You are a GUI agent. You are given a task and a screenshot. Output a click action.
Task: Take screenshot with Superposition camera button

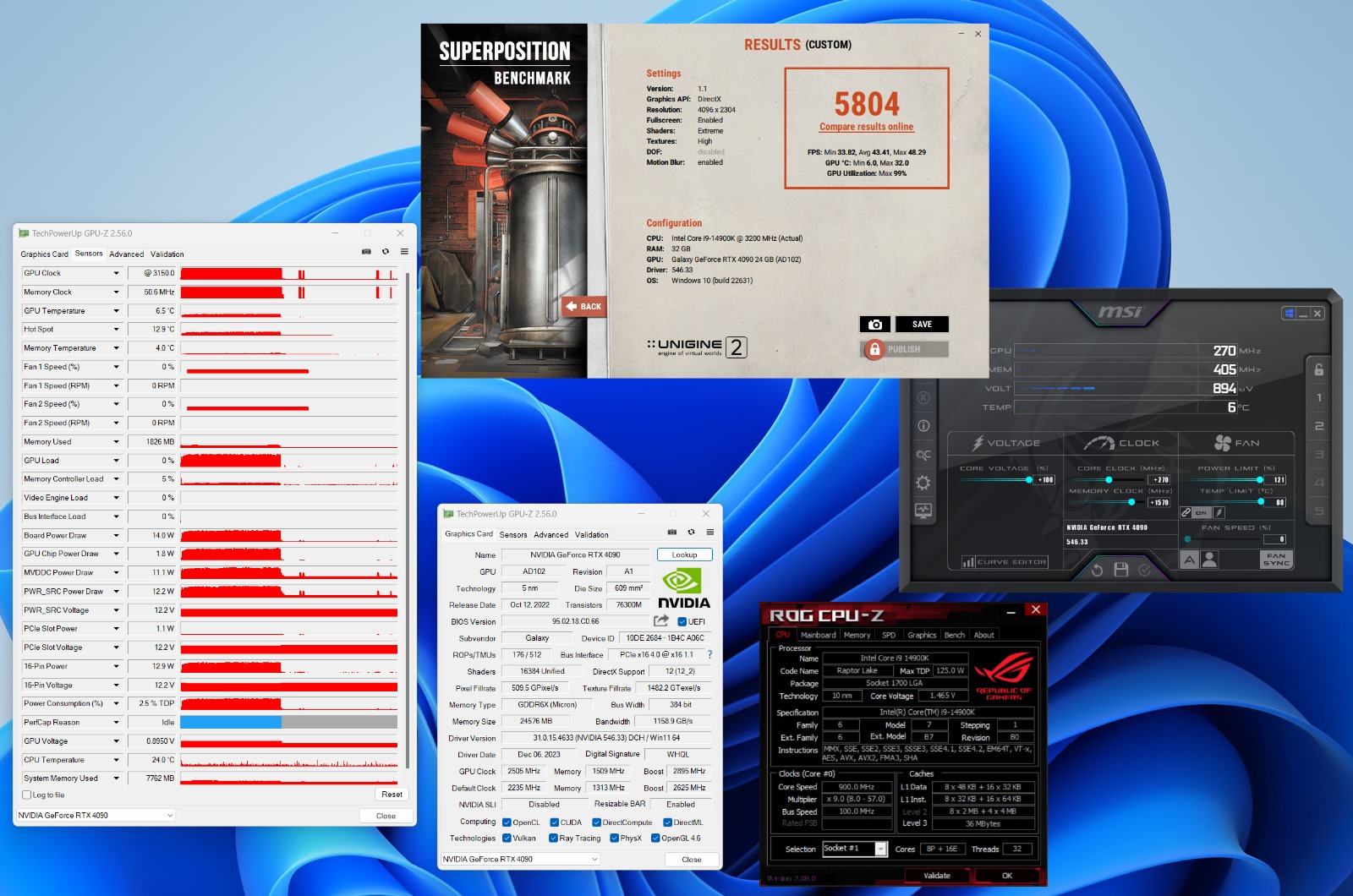875,325
